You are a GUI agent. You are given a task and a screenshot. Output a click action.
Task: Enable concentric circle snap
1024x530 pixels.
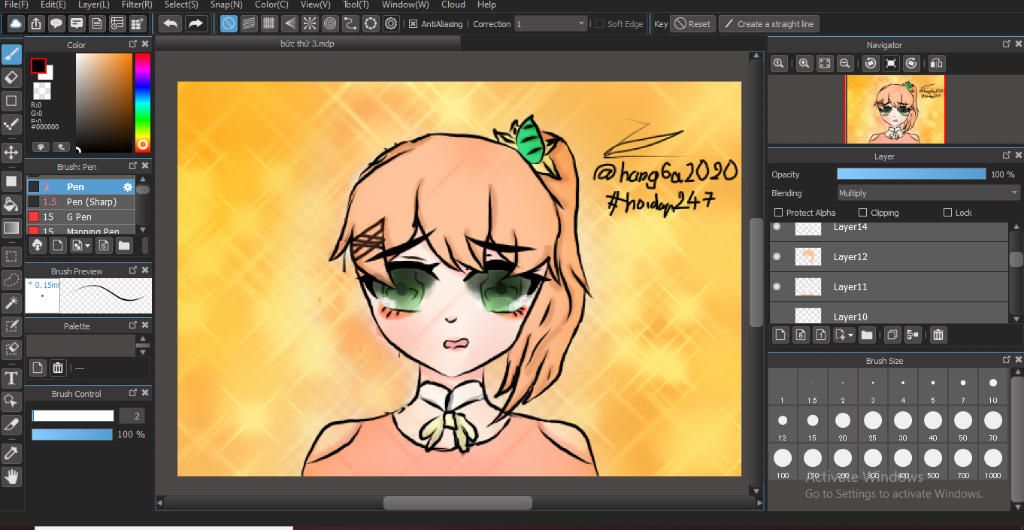(330, 24)
